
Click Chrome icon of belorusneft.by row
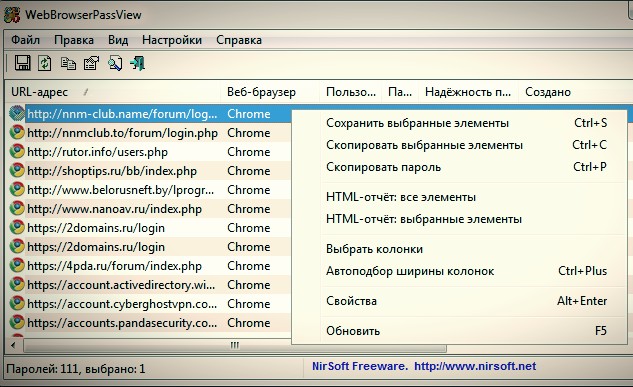coord(17,190)
